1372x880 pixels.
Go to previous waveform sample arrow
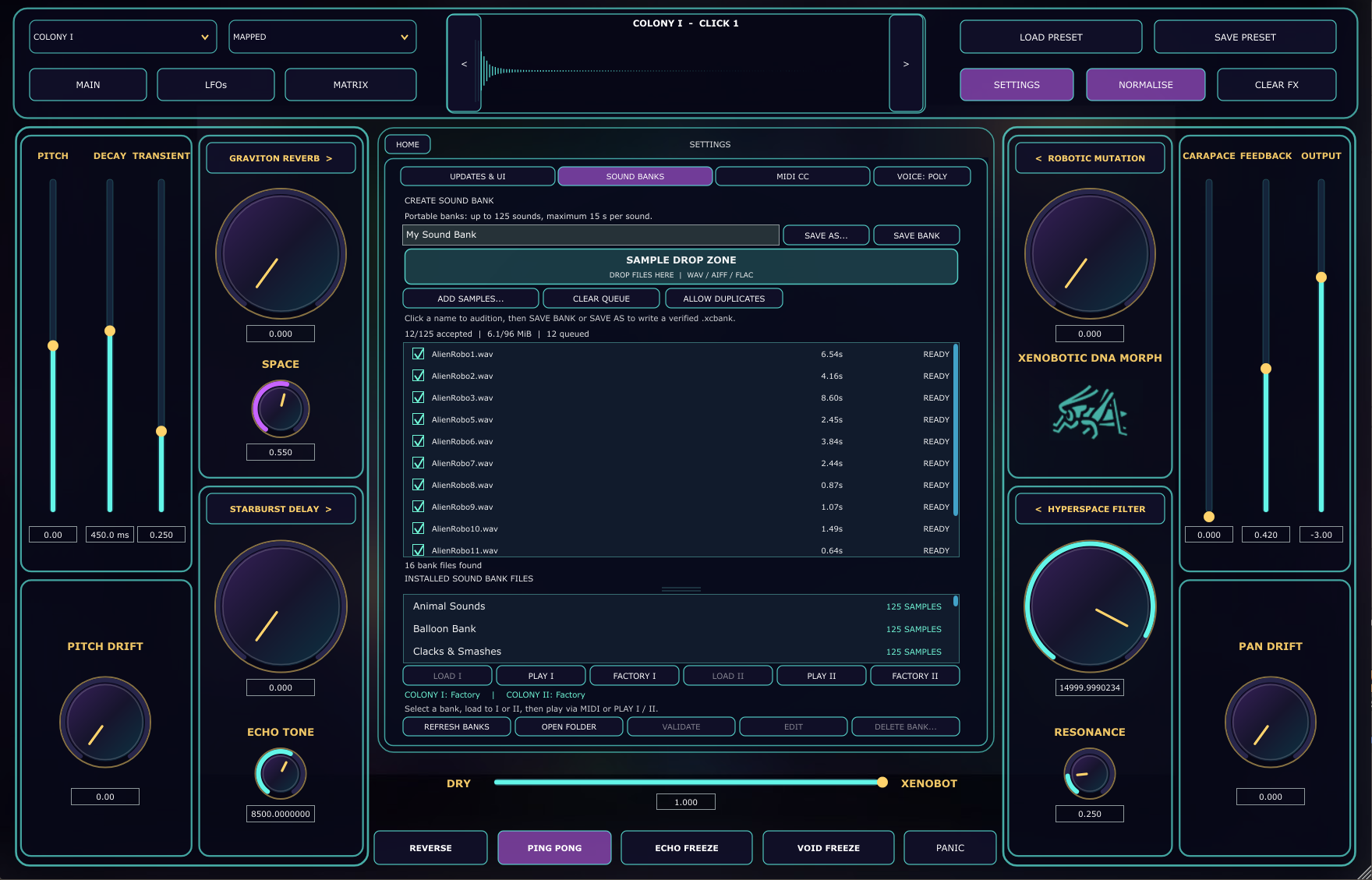464,64
